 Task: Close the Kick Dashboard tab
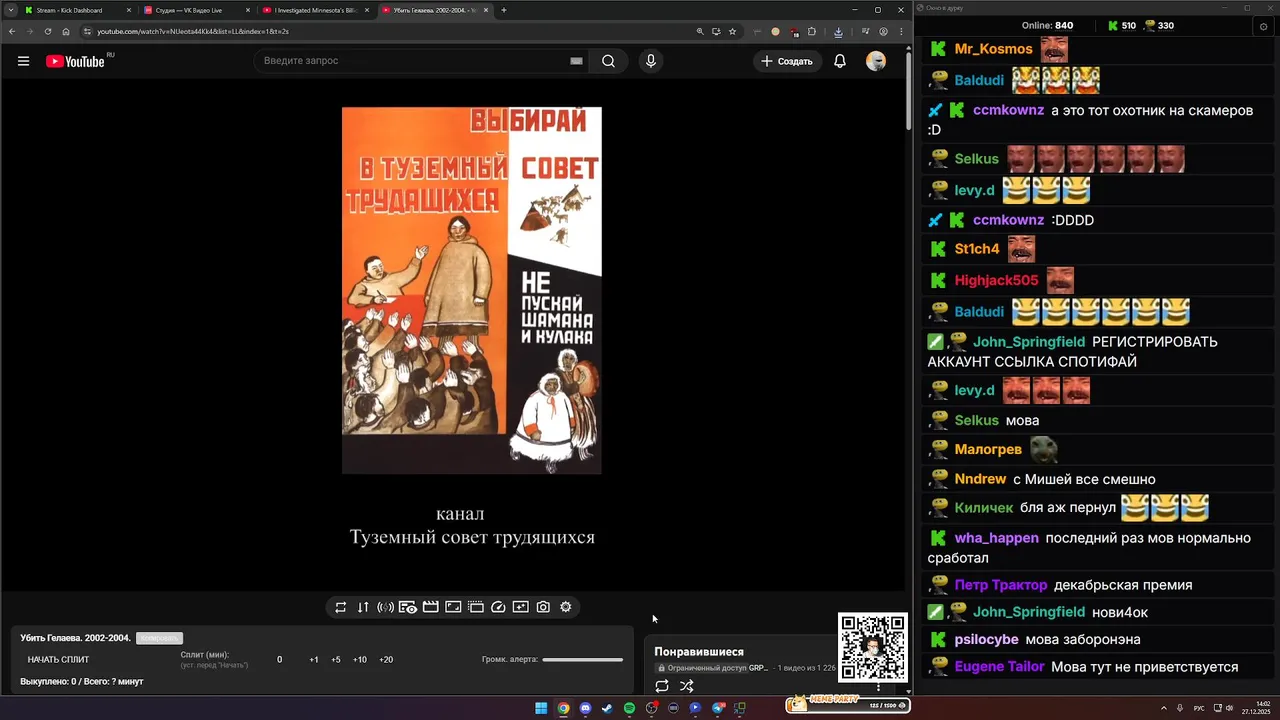pyautogui.click(x=128, y=10)
